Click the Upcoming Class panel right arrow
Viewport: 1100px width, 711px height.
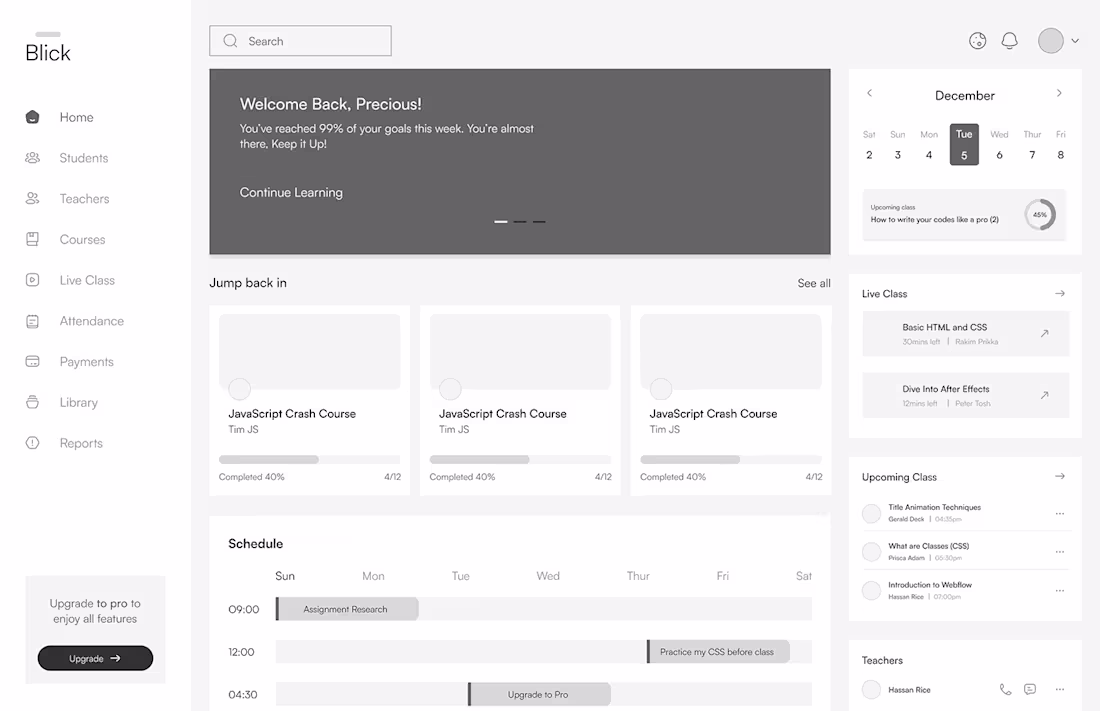(1060, 476)
